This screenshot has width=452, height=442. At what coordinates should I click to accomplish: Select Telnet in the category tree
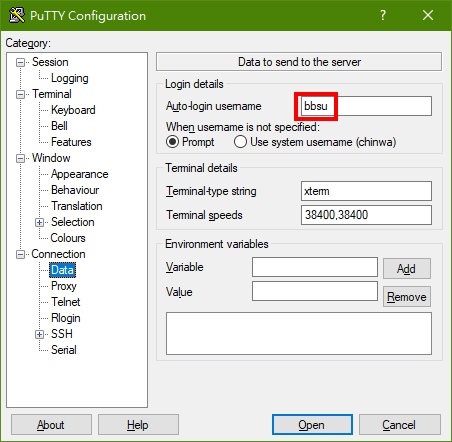[66, 302]
